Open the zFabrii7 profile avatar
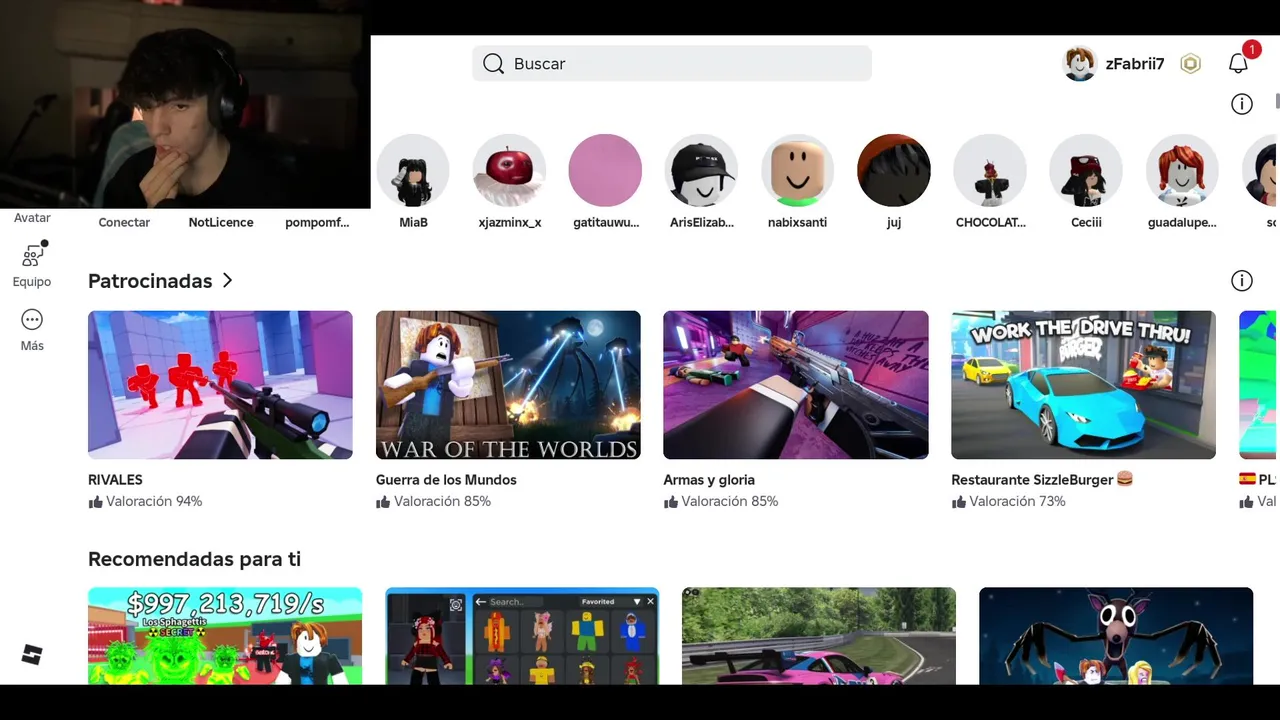Viewport: 1280px width, 720px height. point(1080,64)
